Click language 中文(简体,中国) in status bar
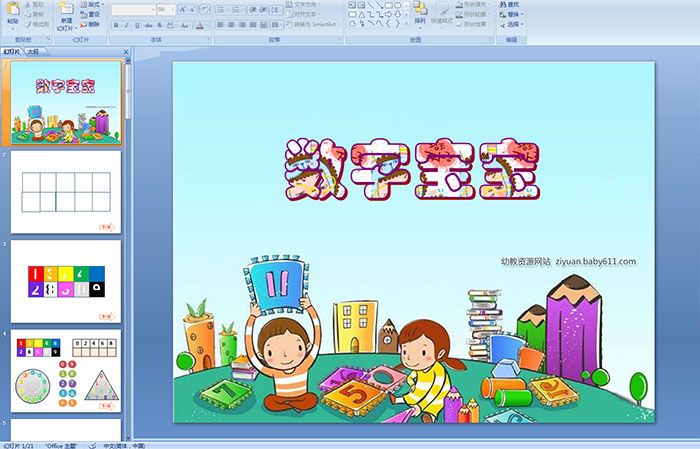 [x=125, y=445]
